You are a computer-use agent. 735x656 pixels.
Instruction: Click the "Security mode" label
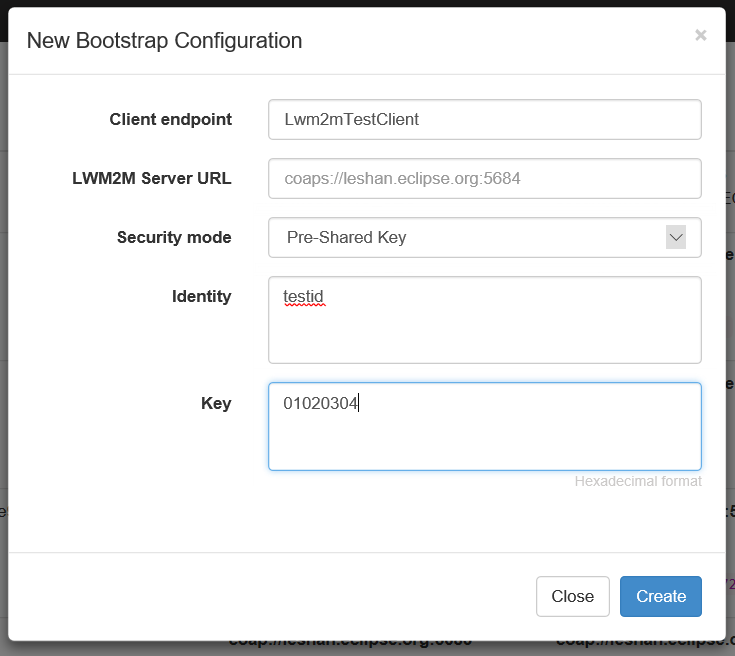174,238
